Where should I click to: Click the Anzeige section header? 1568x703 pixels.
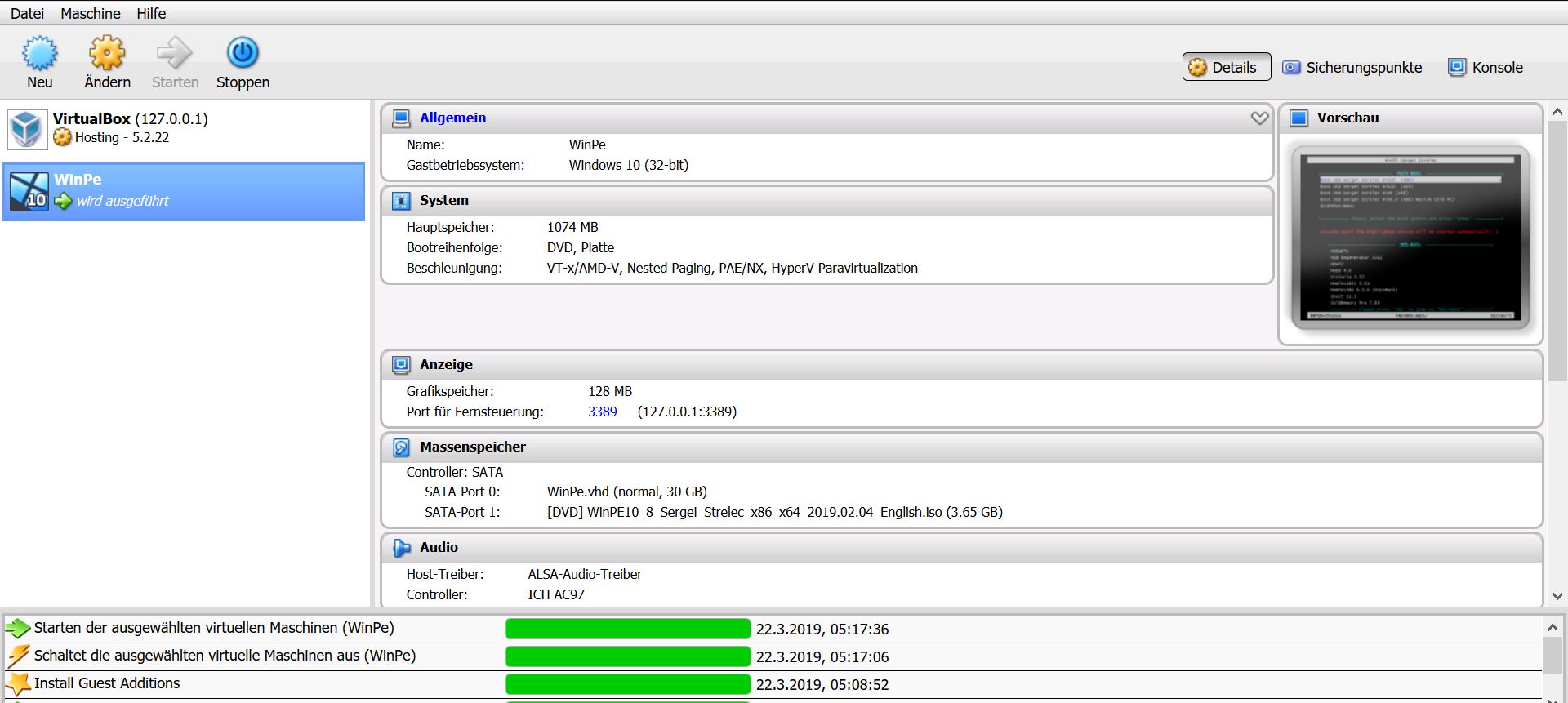point(962,365)
